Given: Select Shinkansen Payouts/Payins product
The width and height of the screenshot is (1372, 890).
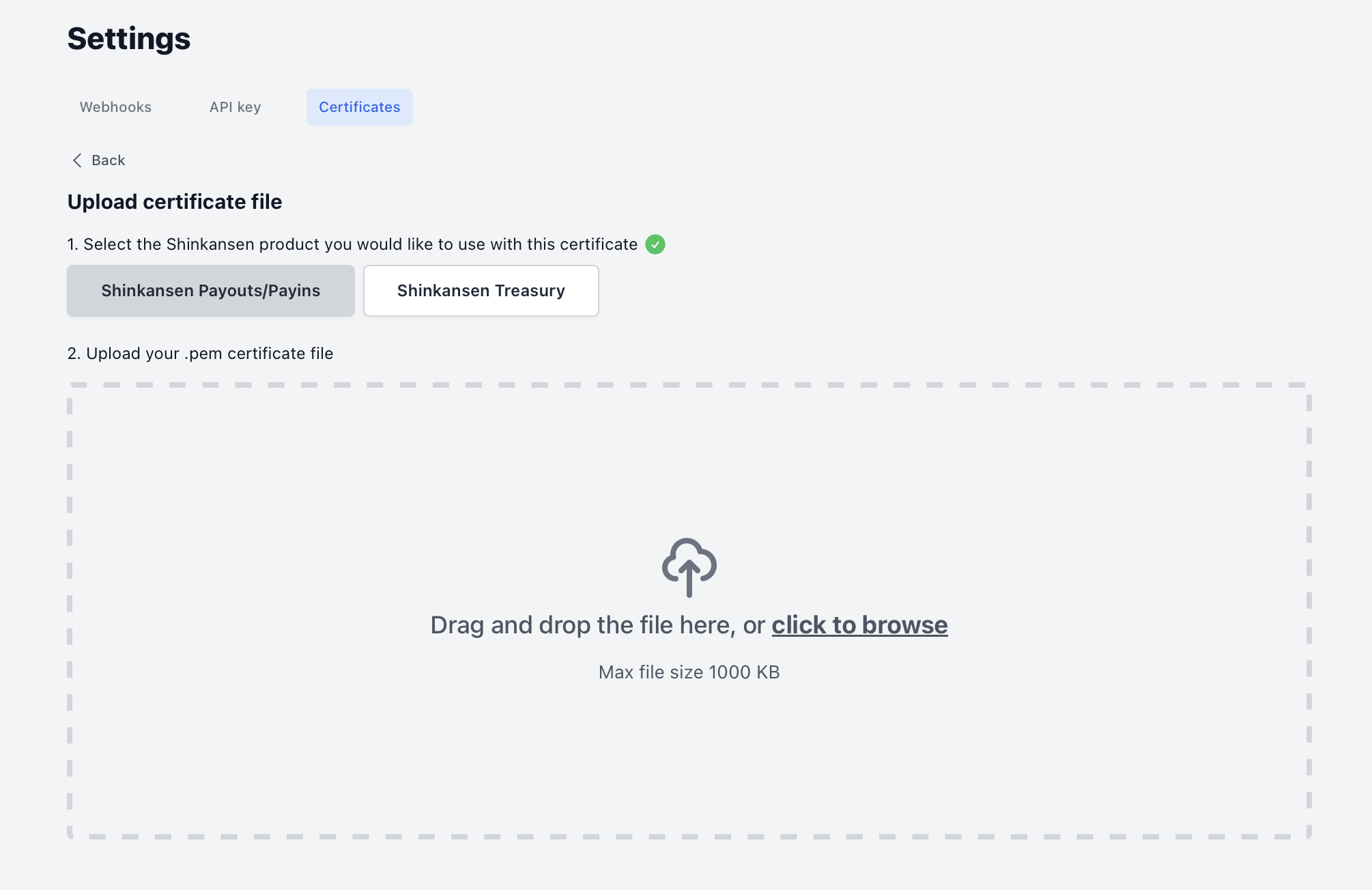Looking at the screenshot, I should (211, 291).
